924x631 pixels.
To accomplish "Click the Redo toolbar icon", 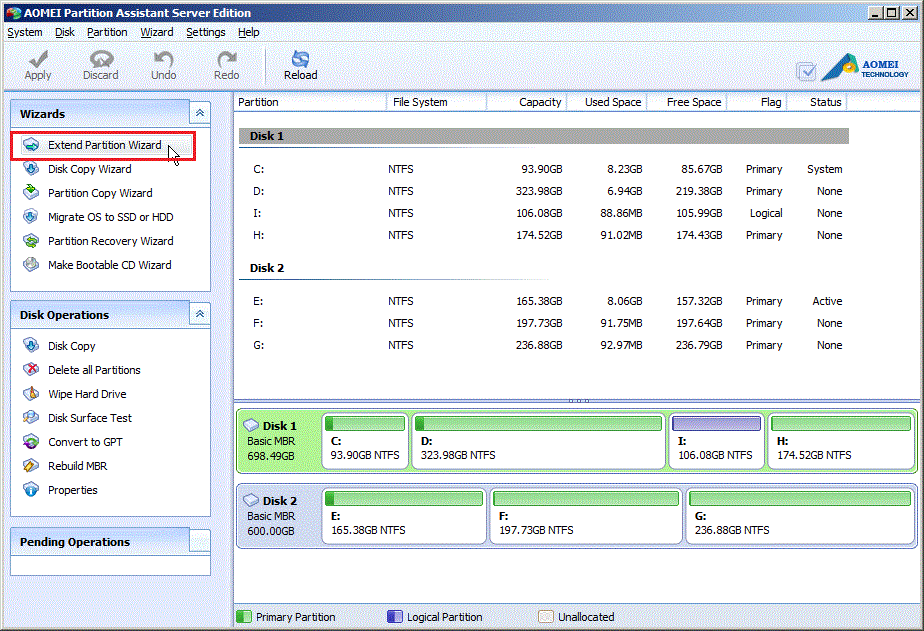I will click(226, 60).
